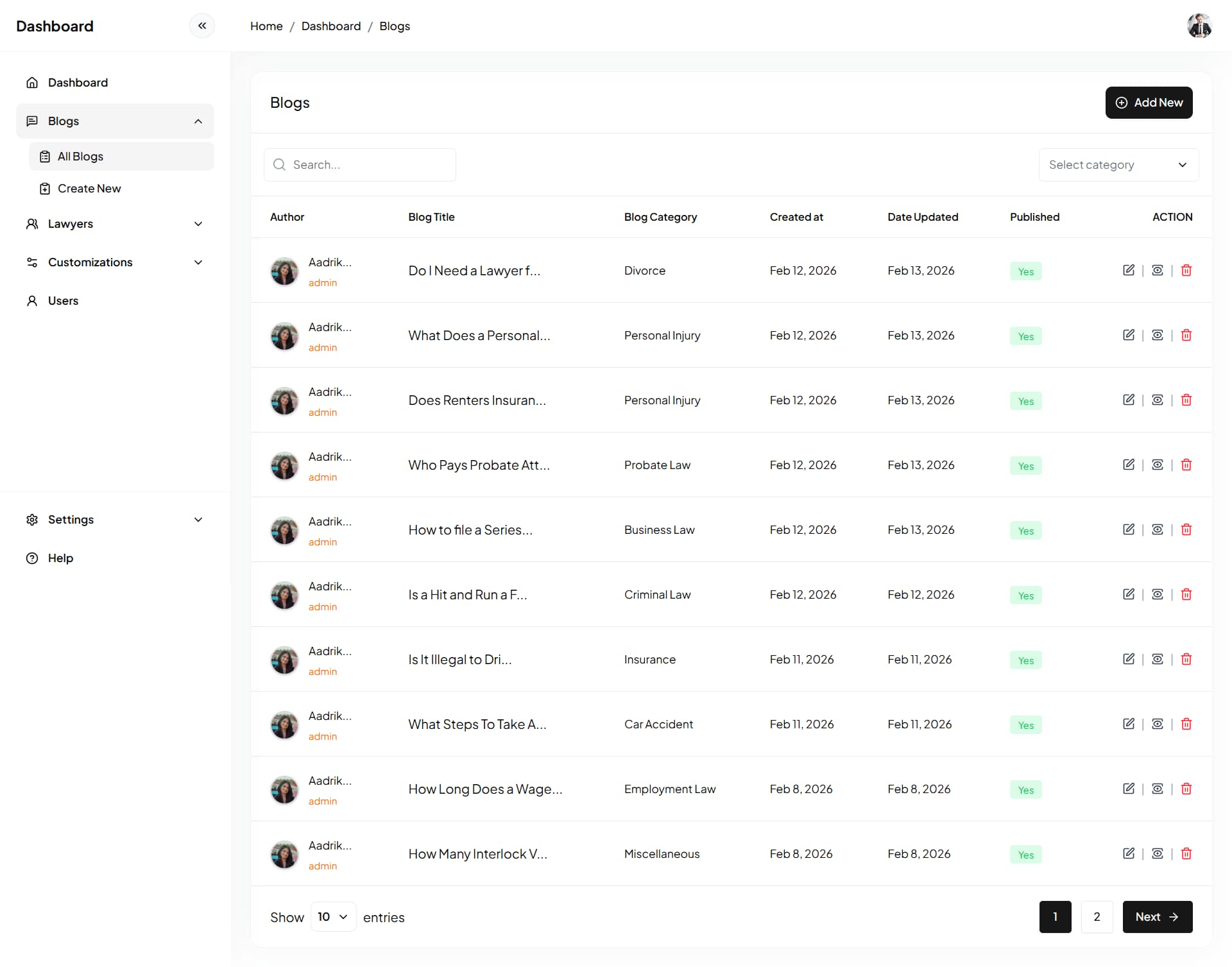This screenshot has height=967, width=1232.
Task: Expand the Customizations sidebar menu
Action: [115, 262]
